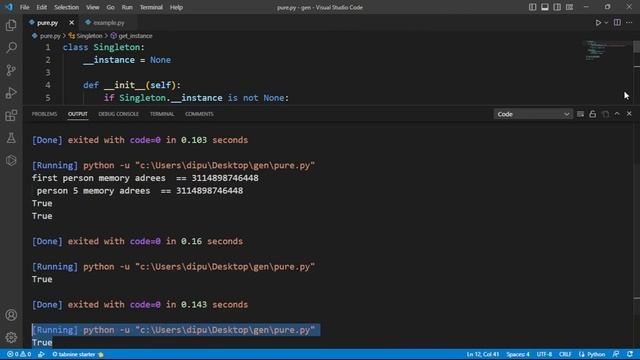
Task: Select the Code output channel dropdown
Action: coord(533,114)
